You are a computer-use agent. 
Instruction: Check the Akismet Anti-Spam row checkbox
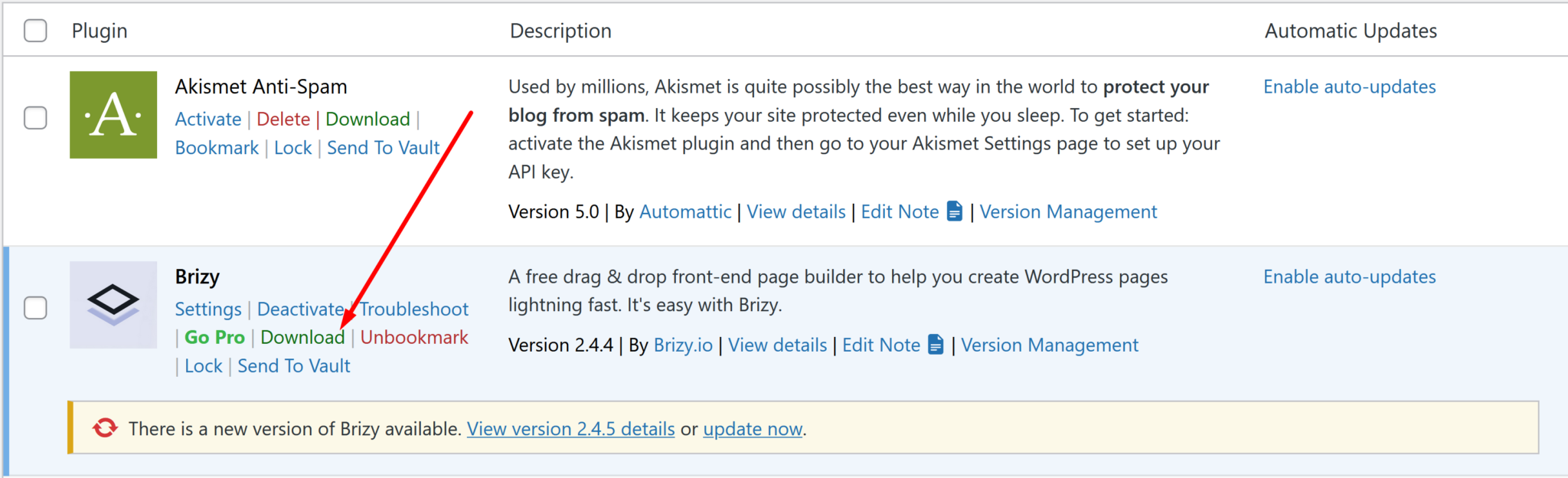[35, 118]
